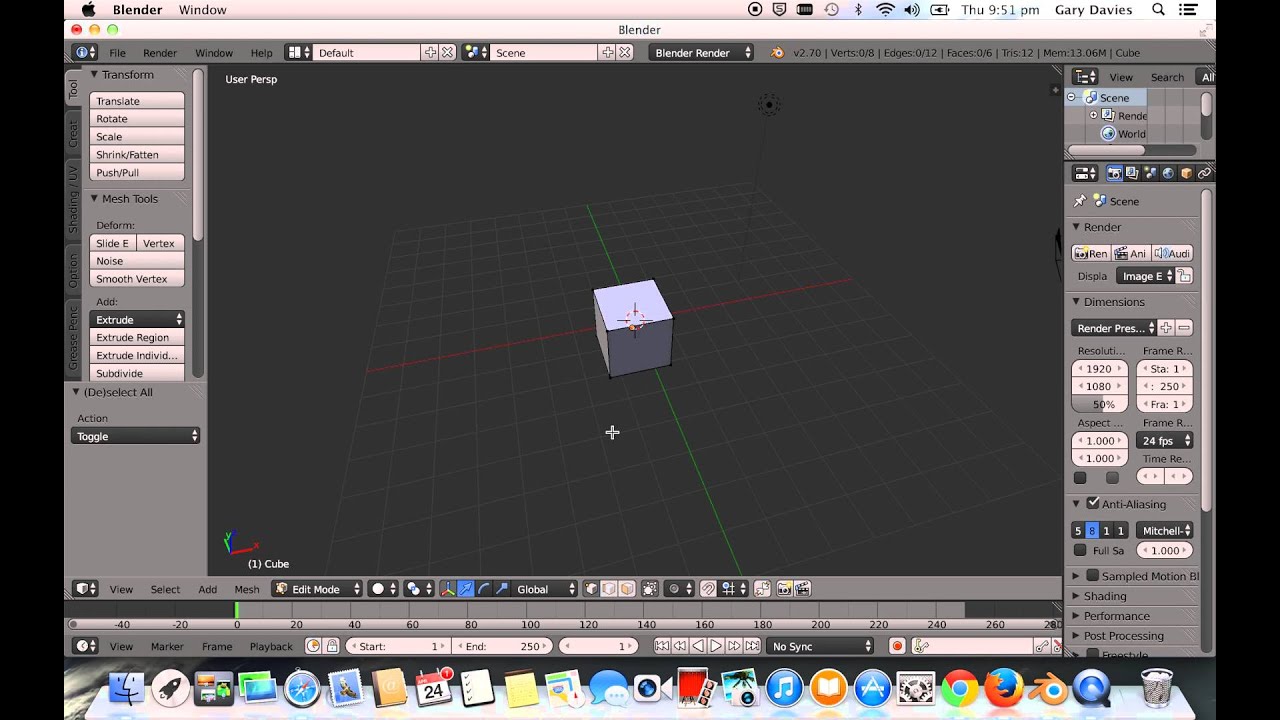Screen dimensions: 1280x720
Task: Toggle Sampled Motion Blur checkbox
Action: pyautogui.click(x=1093, y=575)
